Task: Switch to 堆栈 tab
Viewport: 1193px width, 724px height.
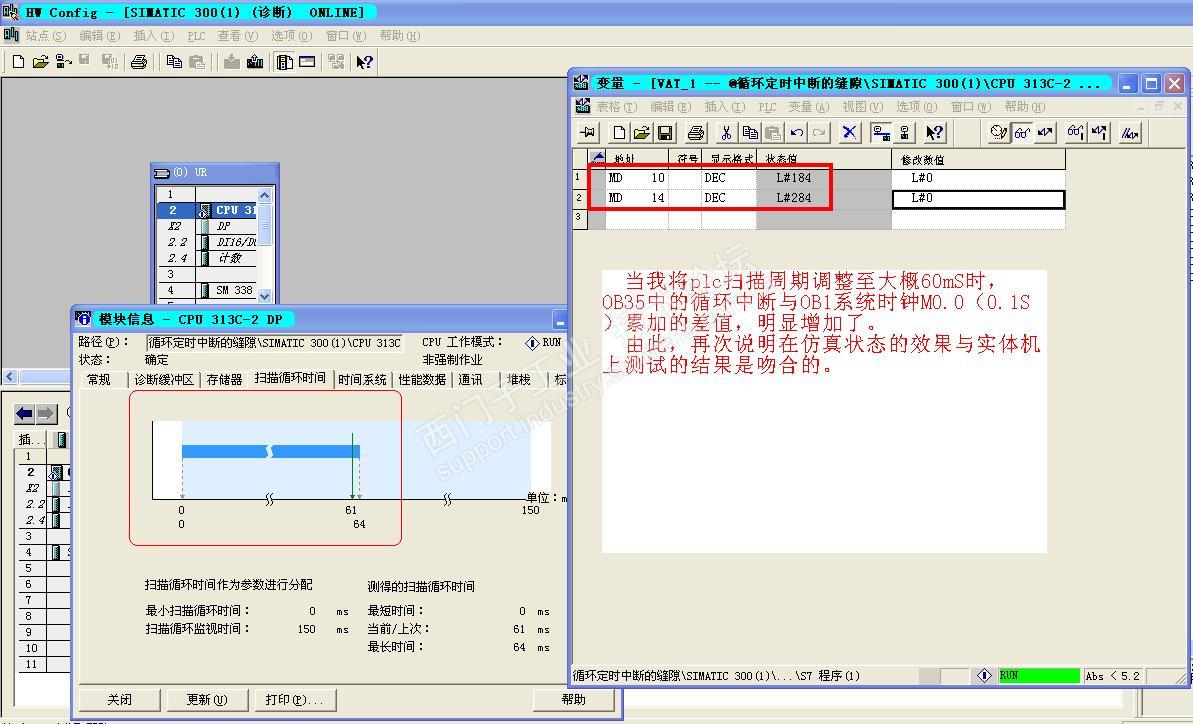Action: click(x=519, y=379)
